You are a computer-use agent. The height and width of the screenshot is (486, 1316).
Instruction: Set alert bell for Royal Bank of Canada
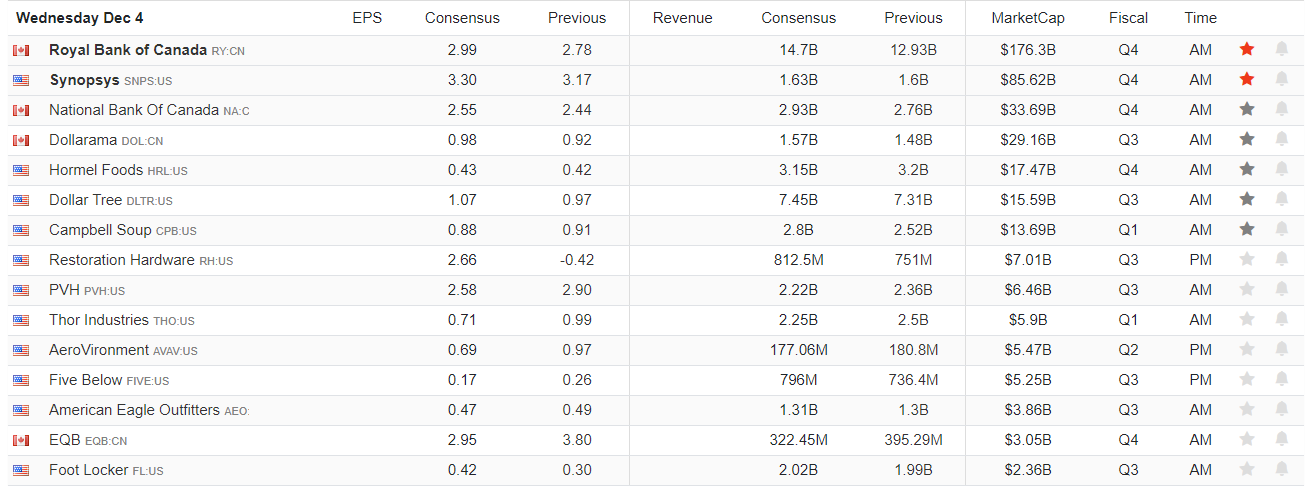coord(1281,49)
